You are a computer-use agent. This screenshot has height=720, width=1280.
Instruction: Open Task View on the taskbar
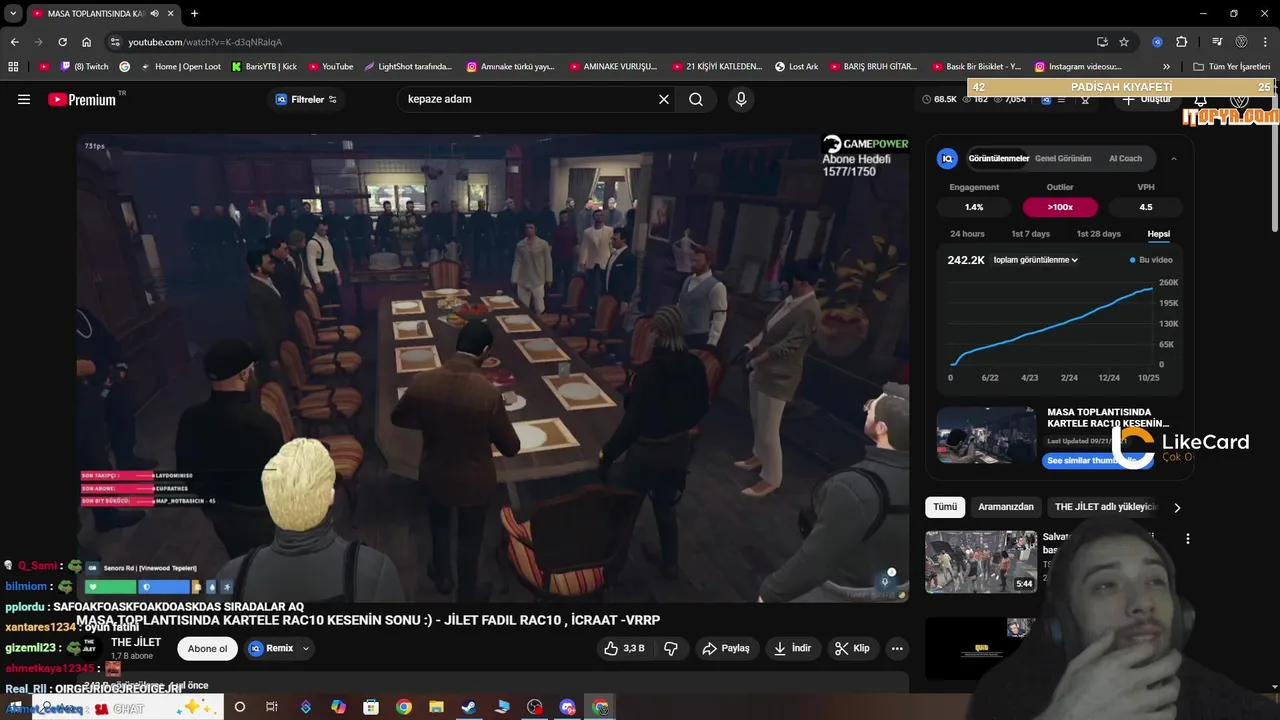point(272,707)
